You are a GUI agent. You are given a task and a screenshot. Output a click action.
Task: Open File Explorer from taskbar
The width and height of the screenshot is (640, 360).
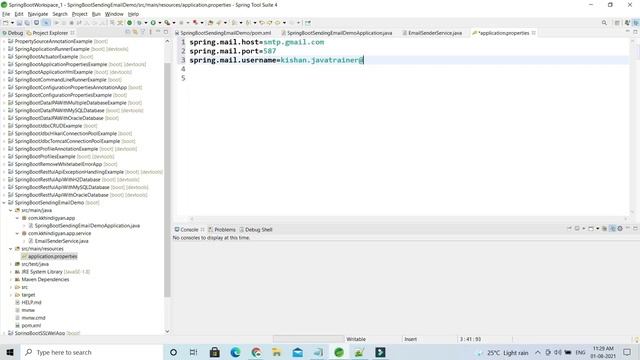(277, 352)
